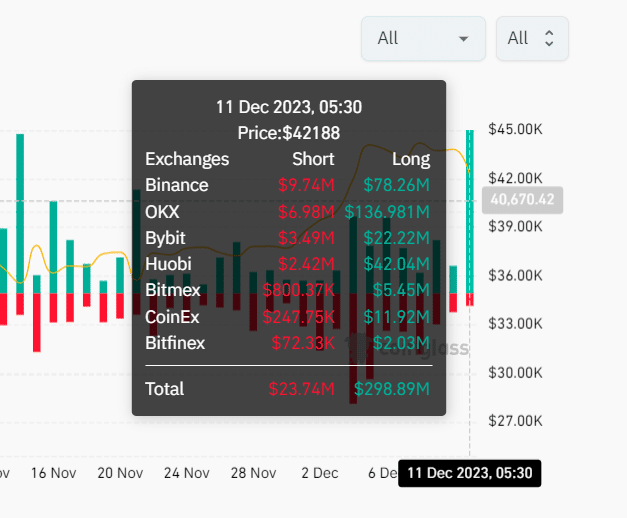Image resolution: width=627 pixels, height=518 pixels.
Task: Click the tallest green bar near 14 Nov
Action: [20, 214]
